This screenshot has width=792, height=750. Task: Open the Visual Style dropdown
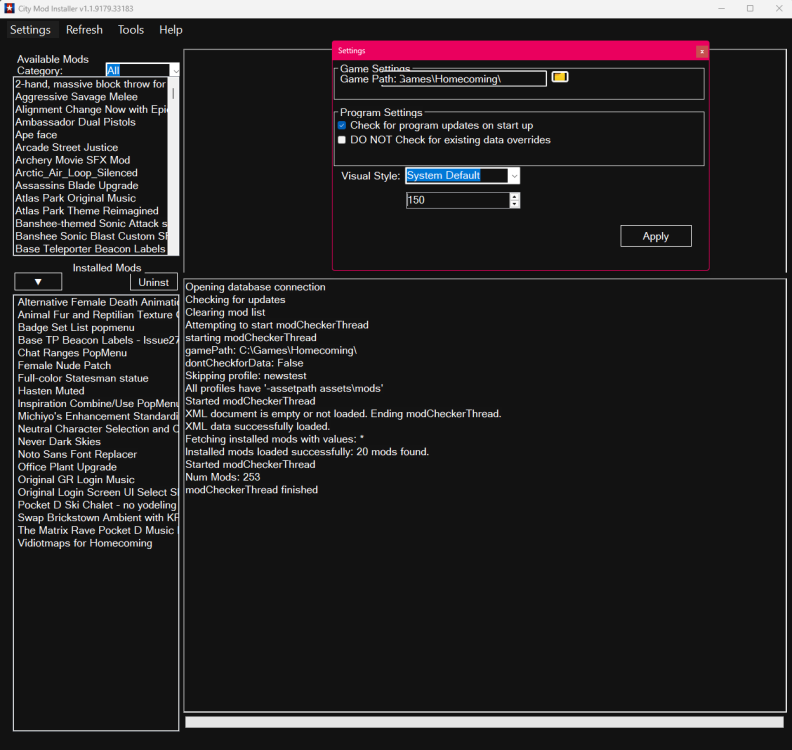514,176
